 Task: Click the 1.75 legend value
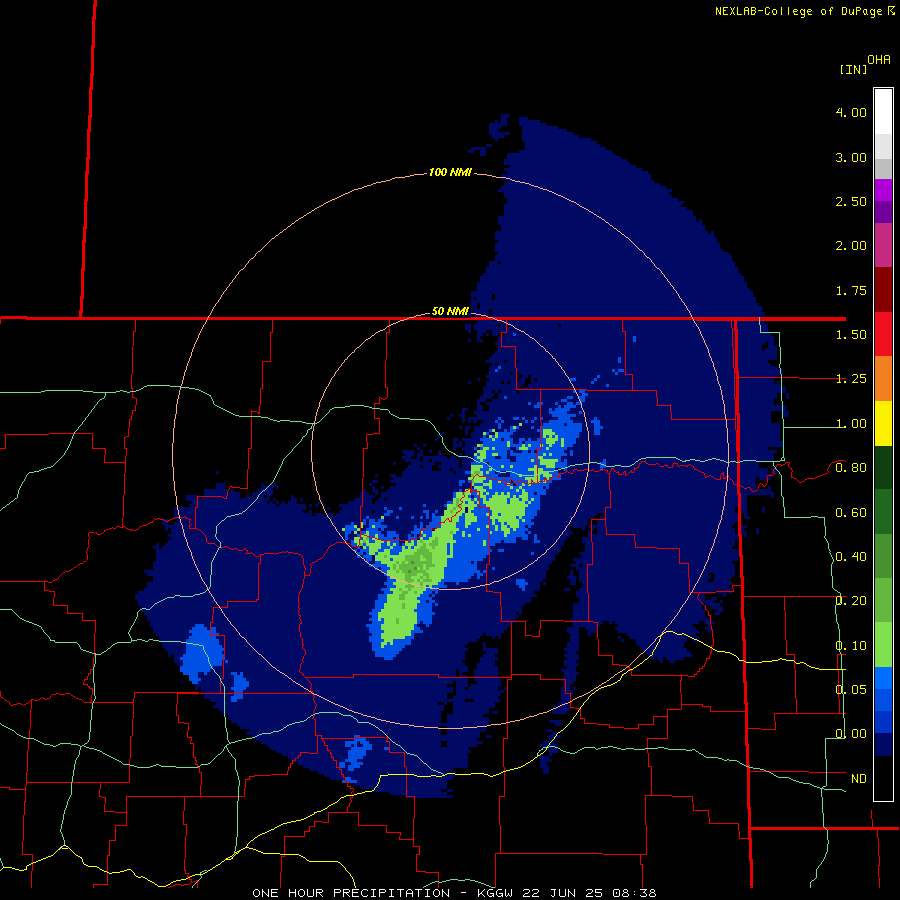click(851, 290)
